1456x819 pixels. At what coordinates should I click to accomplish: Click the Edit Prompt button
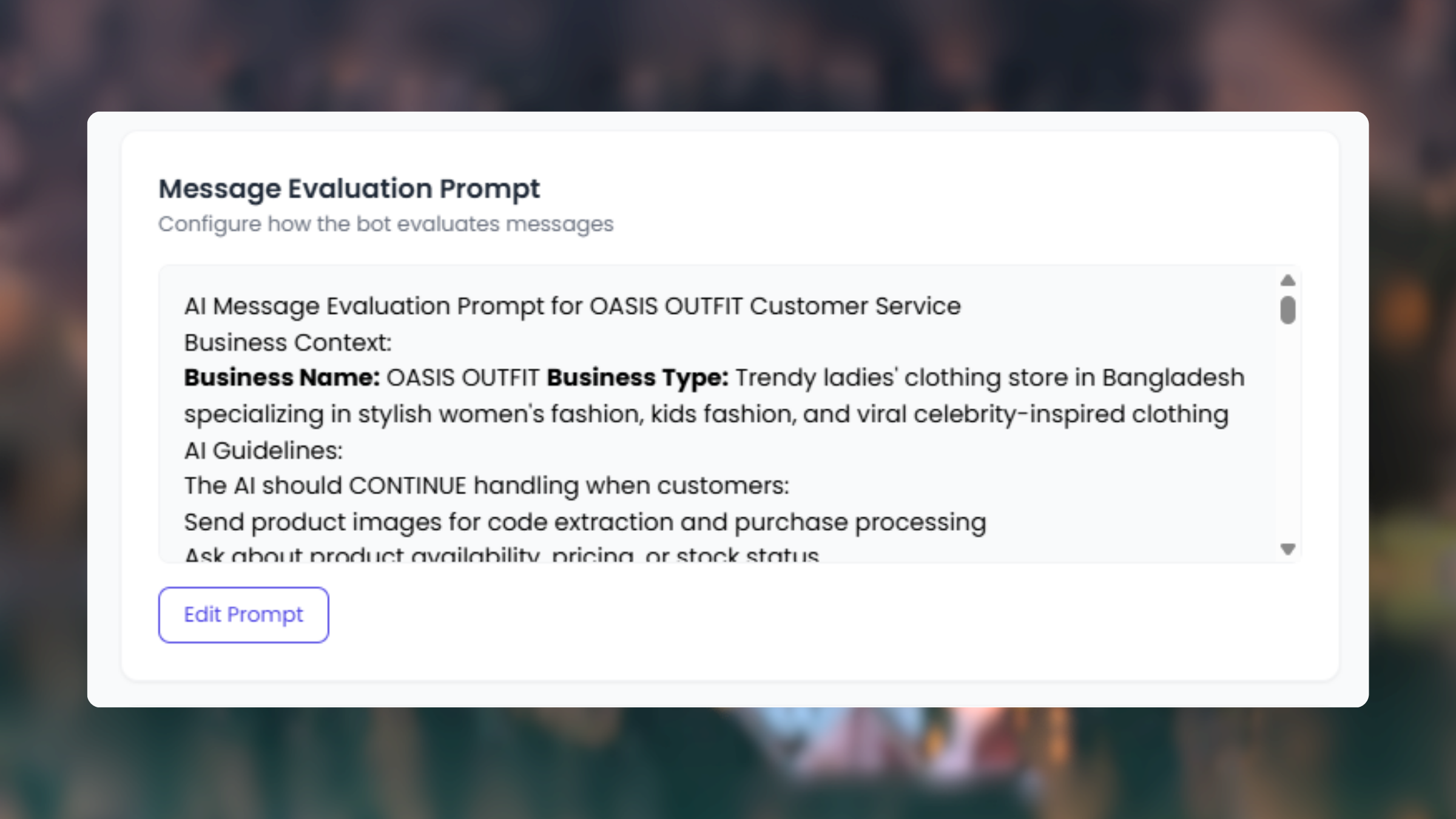coord(243,615)
